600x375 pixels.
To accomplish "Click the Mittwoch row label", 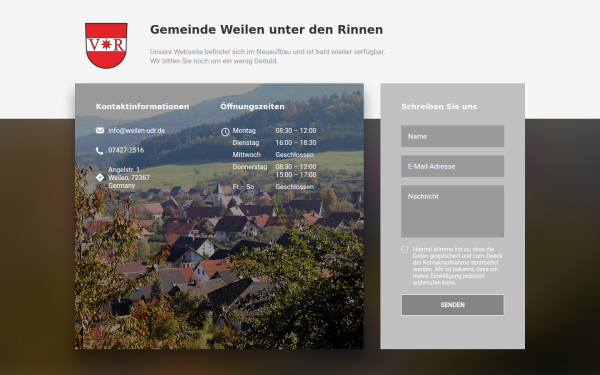I will (246, 155).
